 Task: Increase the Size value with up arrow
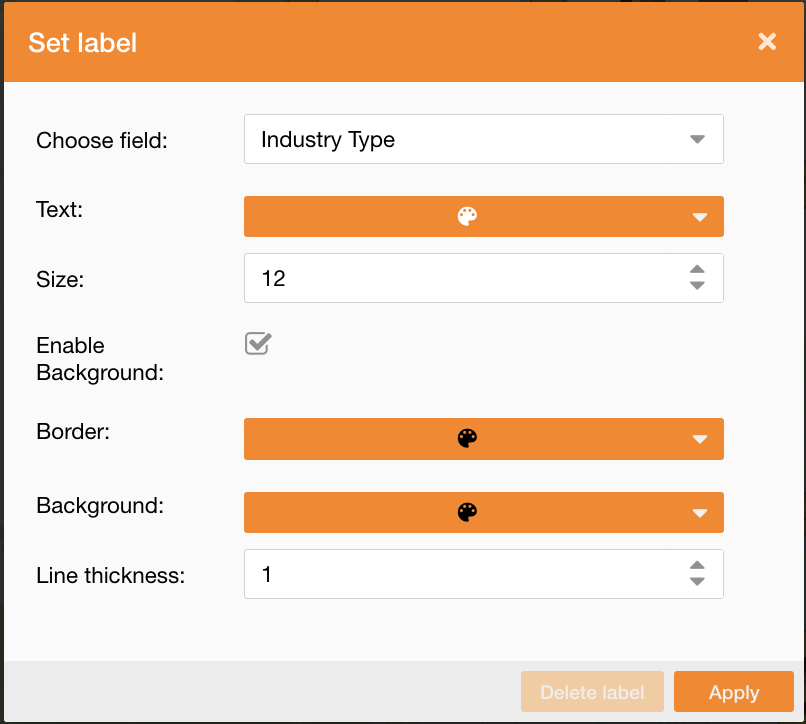pos(697,269)
